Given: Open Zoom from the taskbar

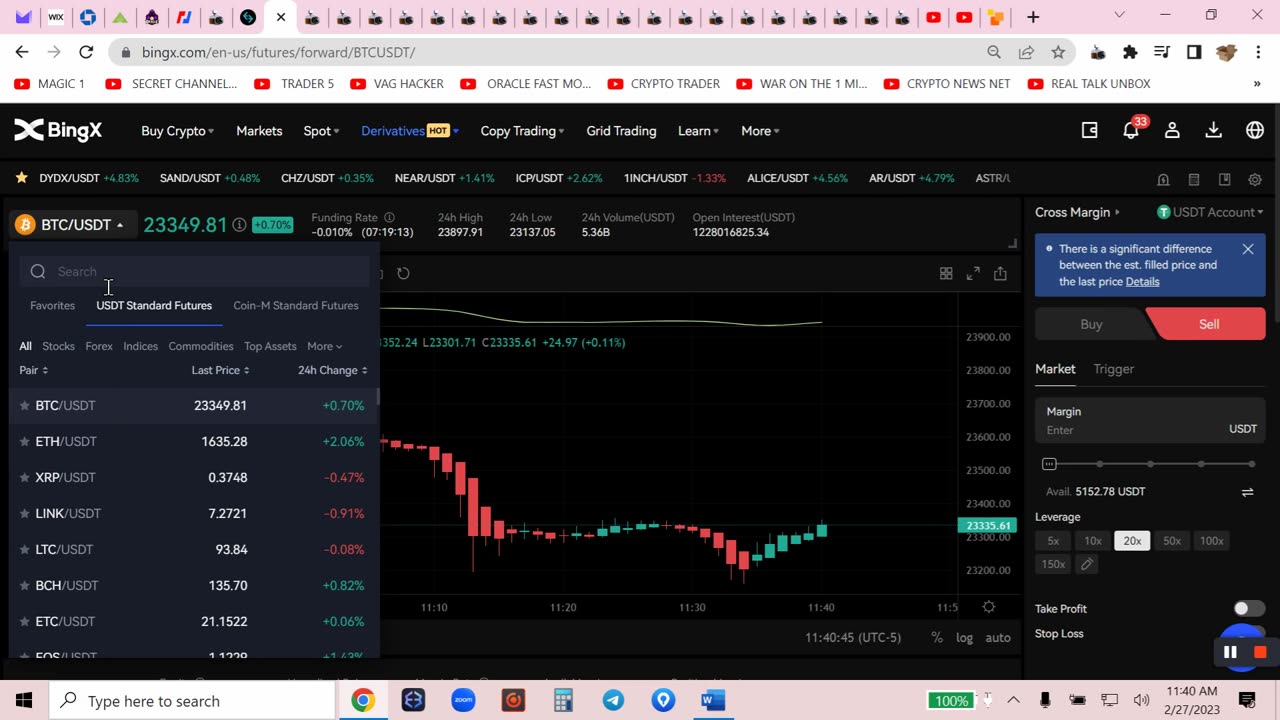Looking at the screenshot, I should click(x=463, y=701).
